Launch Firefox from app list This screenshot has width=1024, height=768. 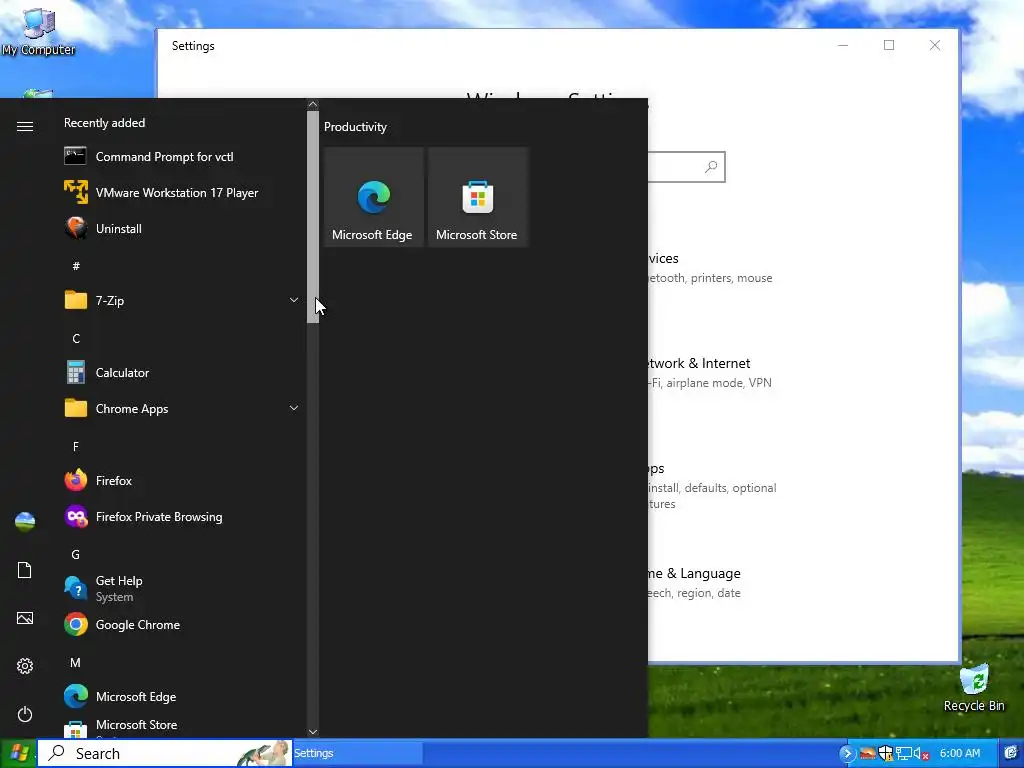click(181, 481)
